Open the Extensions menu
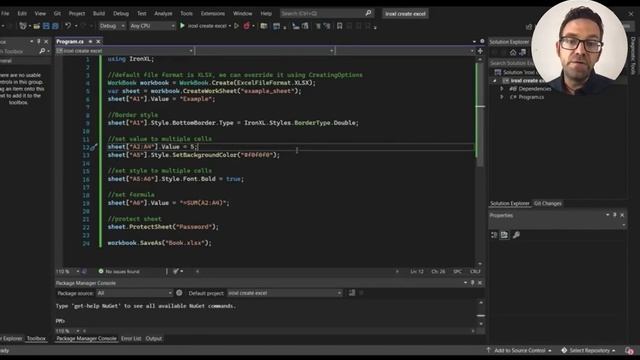 (213, 13)
